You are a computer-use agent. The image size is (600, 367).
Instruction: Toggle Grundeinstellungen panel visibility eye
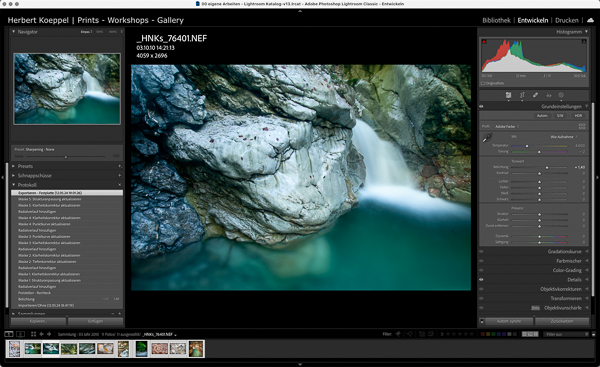click(481, 106)
